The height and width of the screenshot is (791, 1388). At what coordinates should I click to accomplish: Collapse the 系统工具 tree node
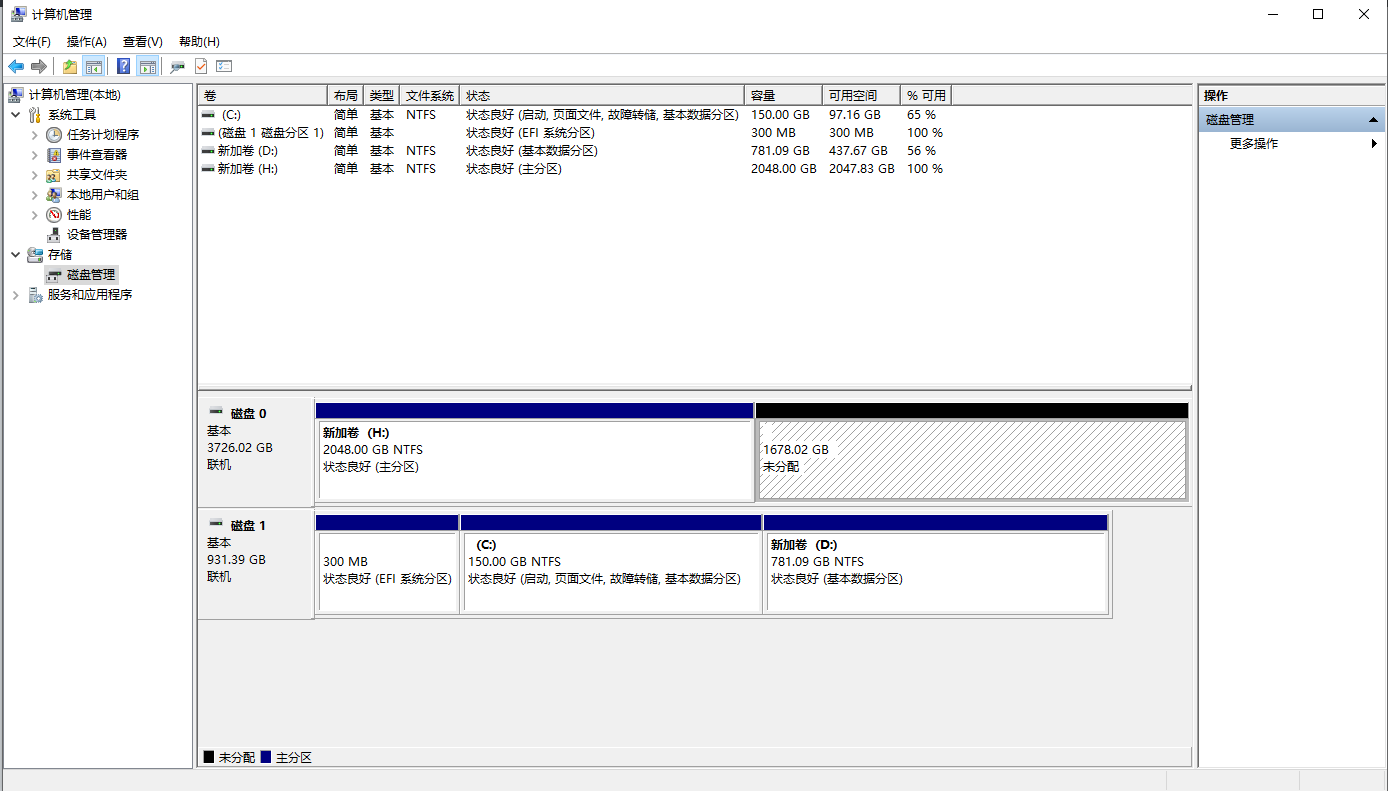[x=16, y=115]
